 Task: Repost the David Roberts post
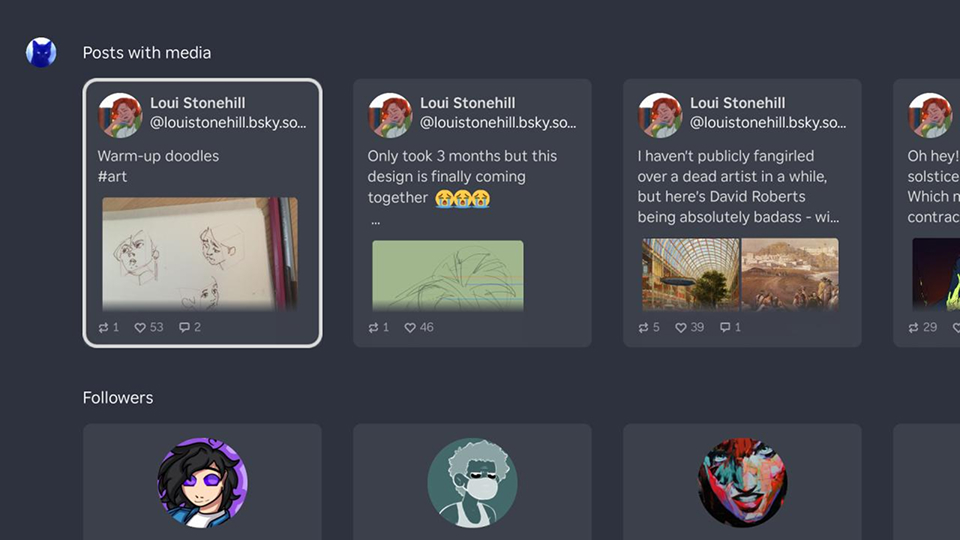coord(648,328)
